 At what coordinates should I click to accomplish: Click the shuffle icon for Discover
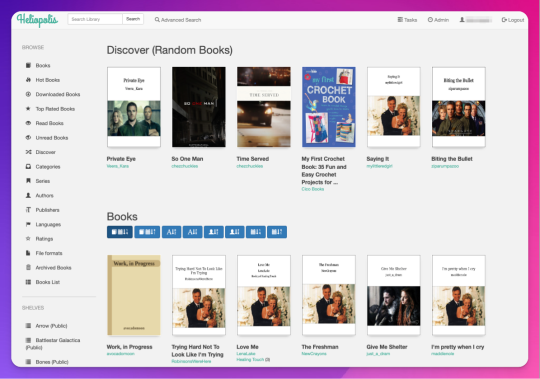(28, 152)
